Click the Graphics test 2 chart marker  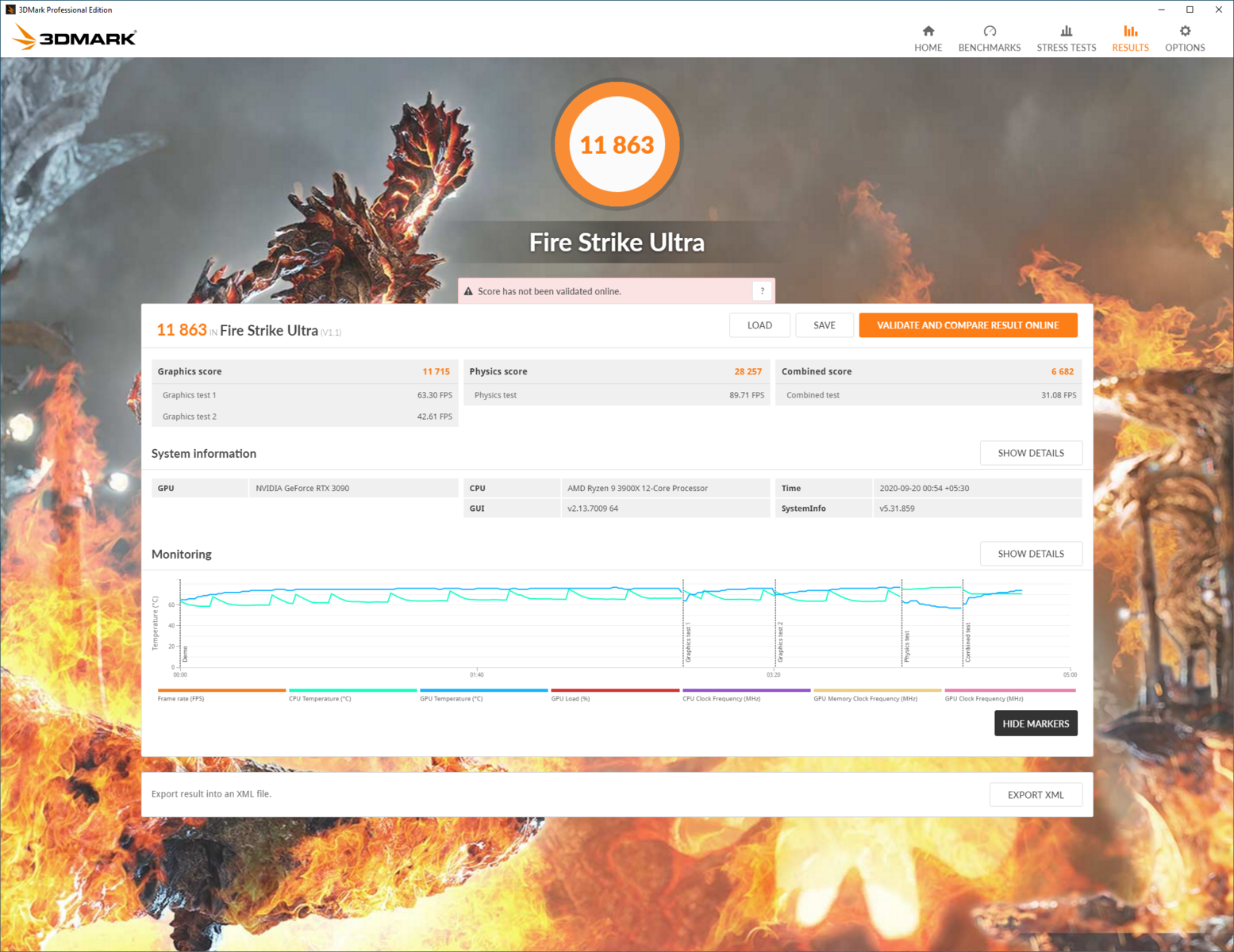coord(780,643)
